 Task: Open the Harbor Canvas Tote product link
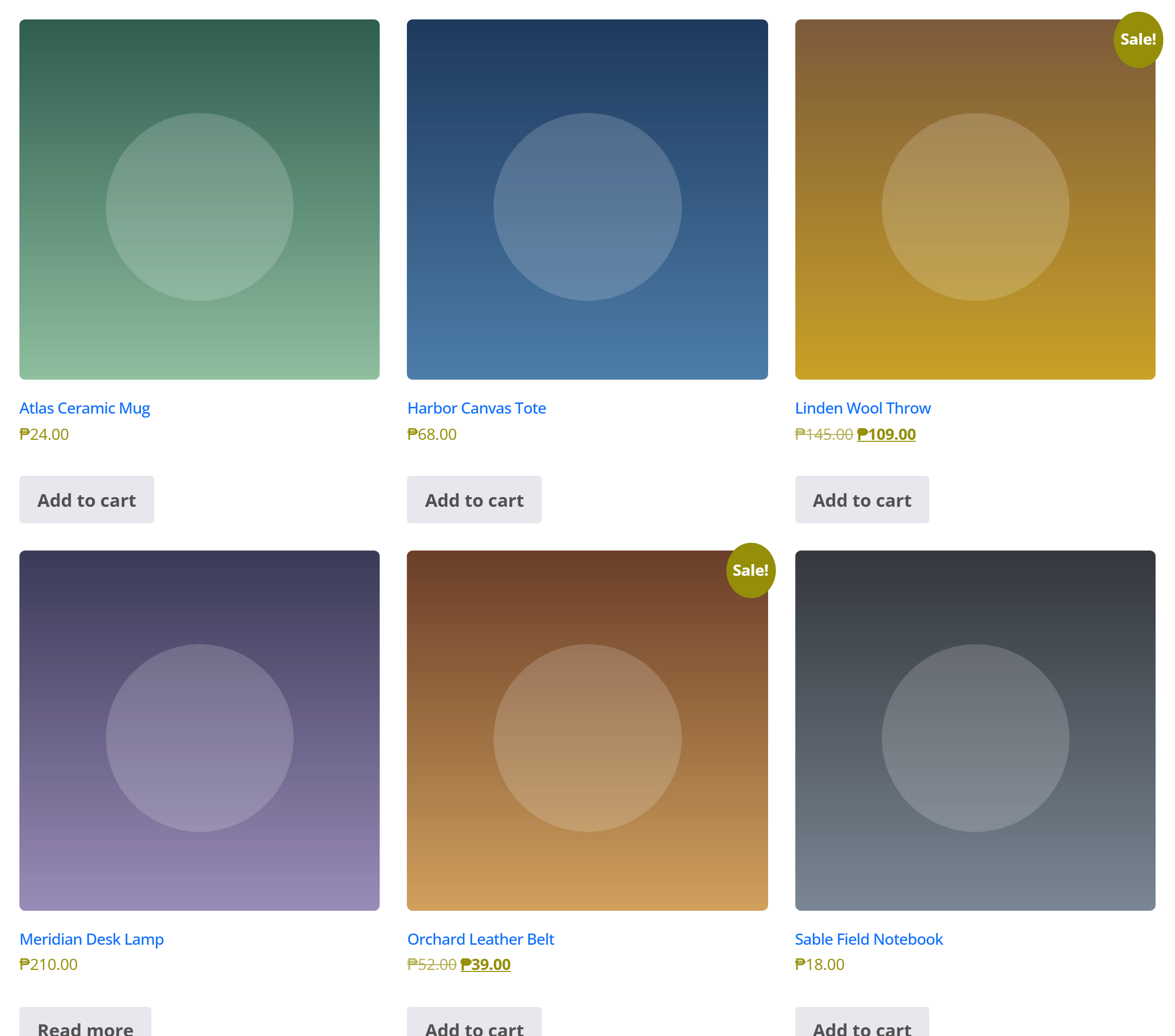[x=476, y=408]
